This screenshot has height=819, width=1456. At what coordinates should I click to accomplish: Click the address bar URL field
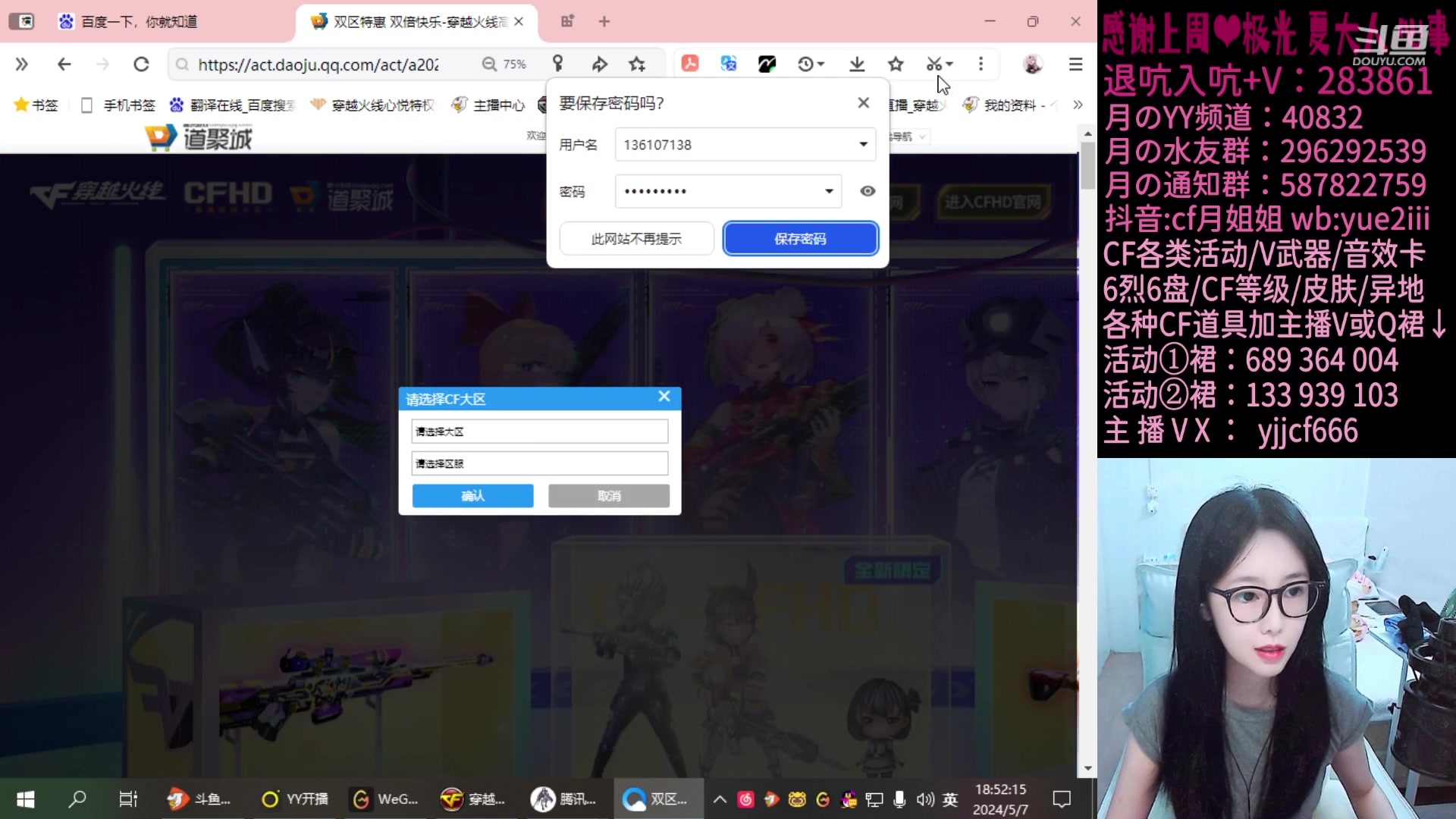tap(318, 64)
